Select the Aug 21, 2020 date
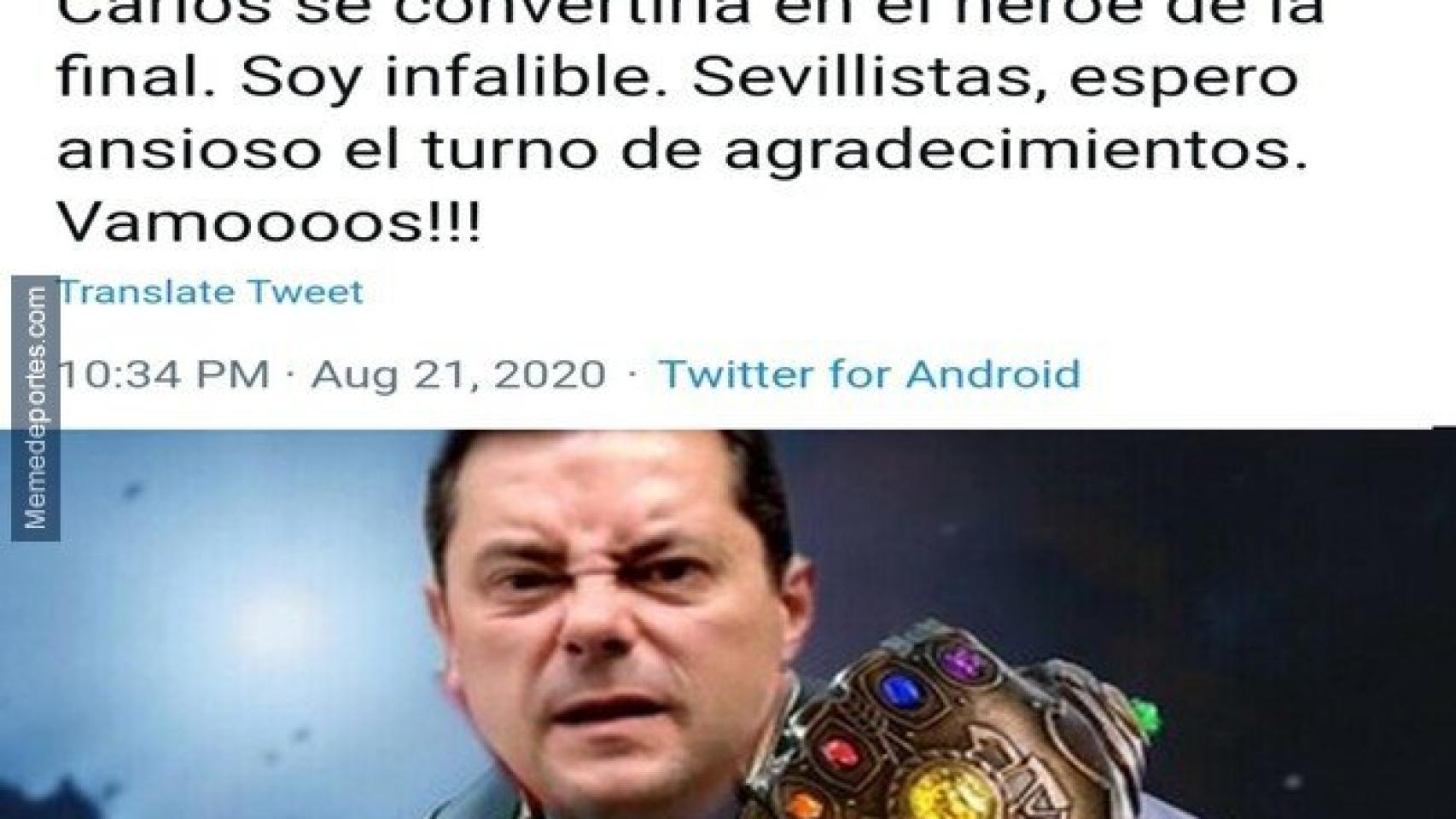The height and width of the screenshot is (819, 1456). click(458, 375)
